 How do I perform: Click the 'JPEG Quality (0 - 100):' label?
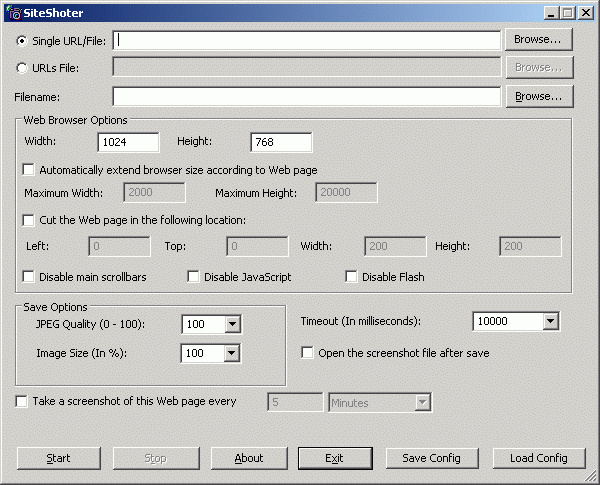(x=90, y=324)
